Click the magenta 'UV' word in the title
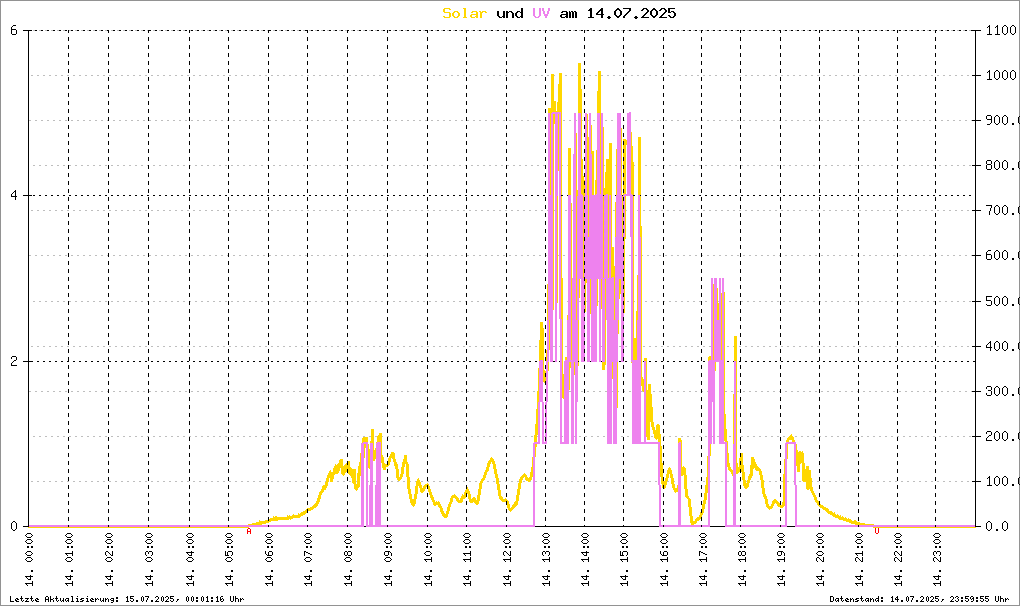Screen dimensions: 1020x606 pyautogui.click(x=541, y=14)
